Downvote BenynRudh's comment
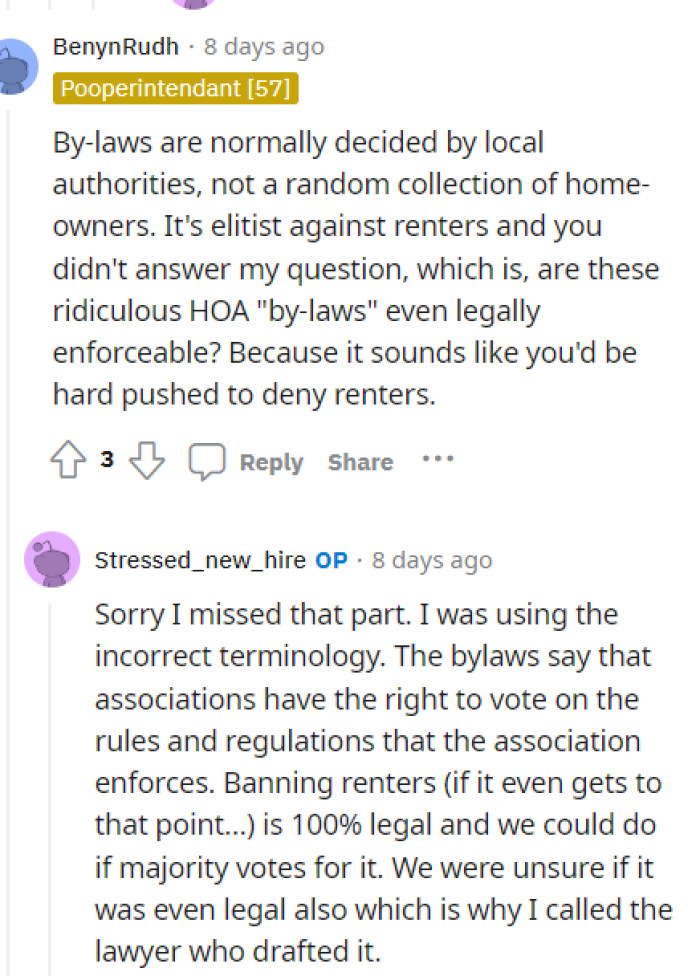This screenshot has width=700, height=976. (x=146, y=461)
